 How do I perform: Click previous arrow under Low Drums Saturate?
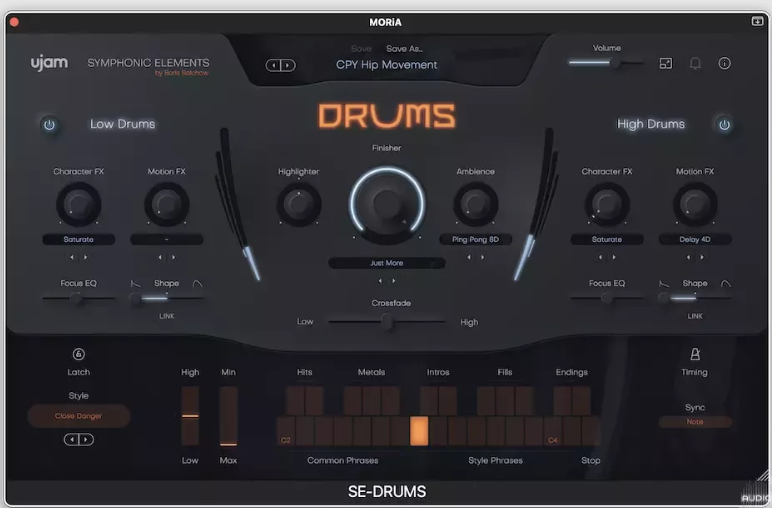coord(72,257)
